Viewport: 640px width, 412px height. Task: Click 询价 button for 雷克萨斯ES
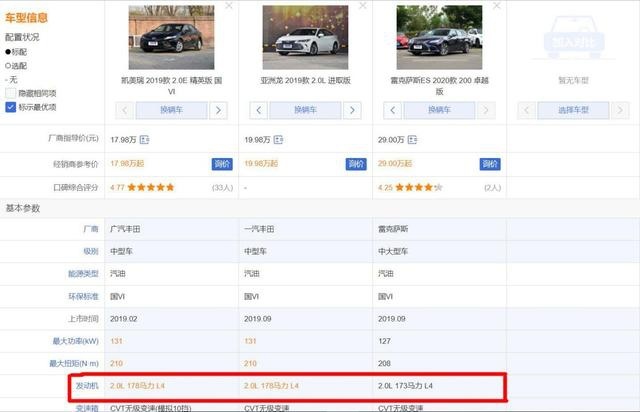490,164
